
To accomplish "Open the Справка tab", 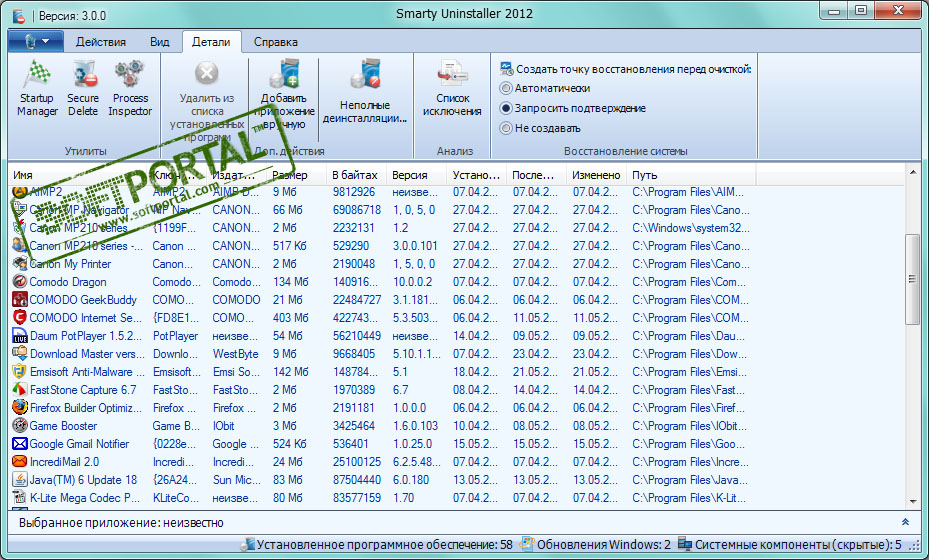I will coord(276,42).
